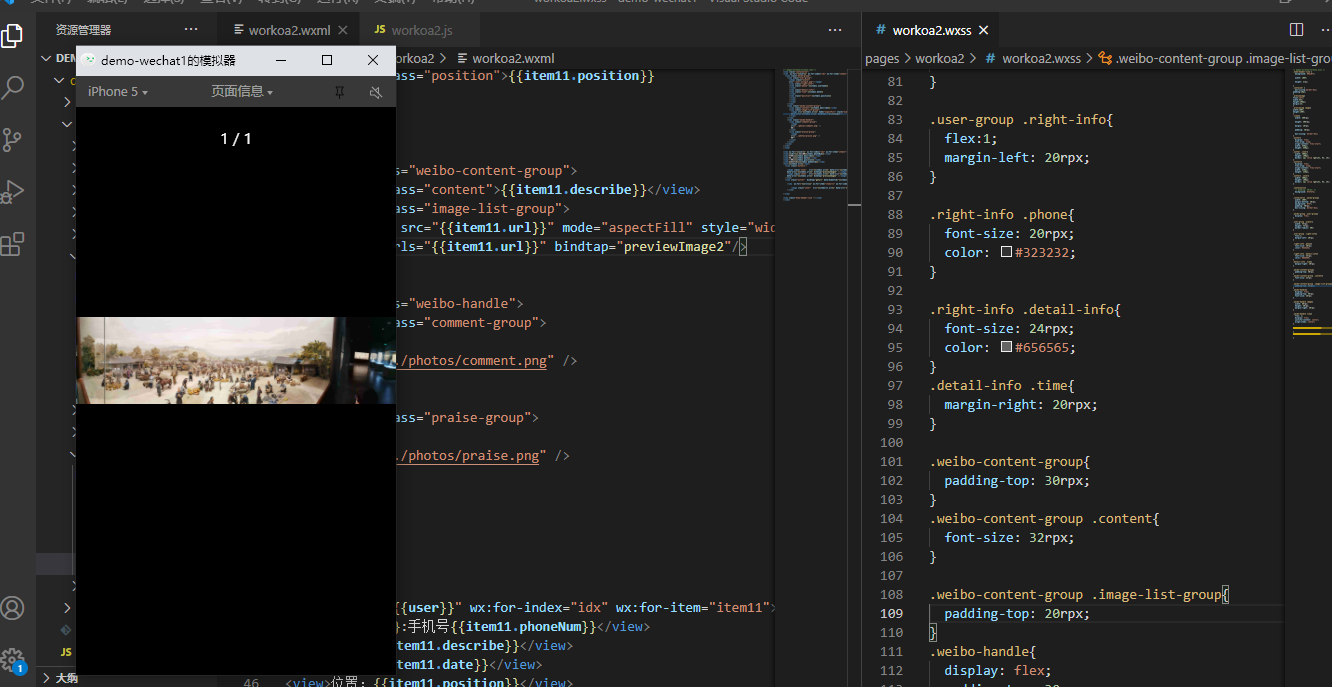Open the Run and Debug view

pyautogui.click(x=13, y=192)
